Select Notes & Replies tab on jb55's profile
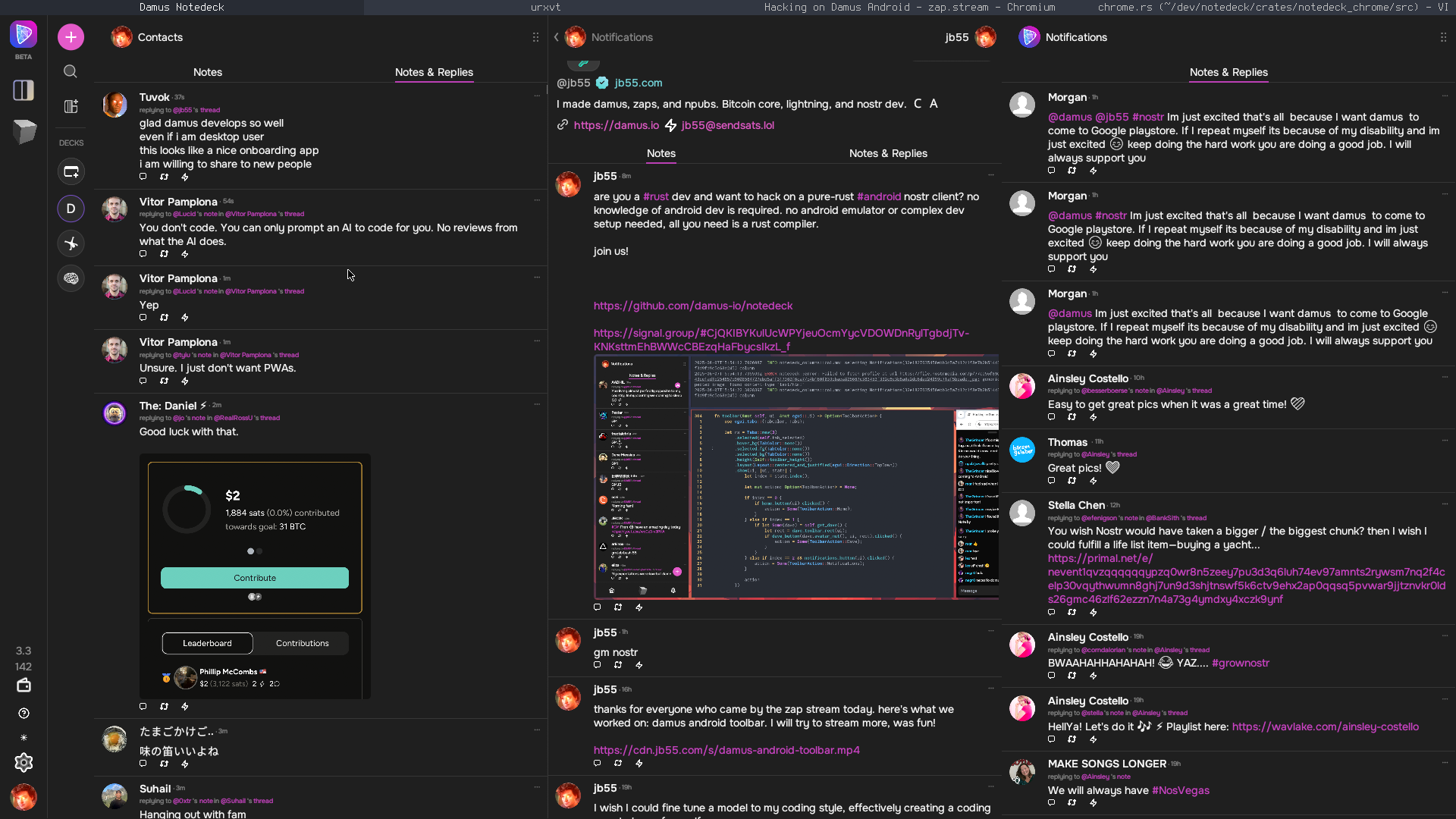The height and width of the screenshot is (819, 1456). [x=888, y=153]
